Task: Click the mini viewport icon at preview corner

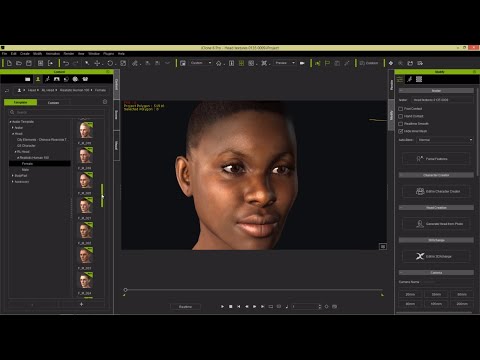Action: 383,246
